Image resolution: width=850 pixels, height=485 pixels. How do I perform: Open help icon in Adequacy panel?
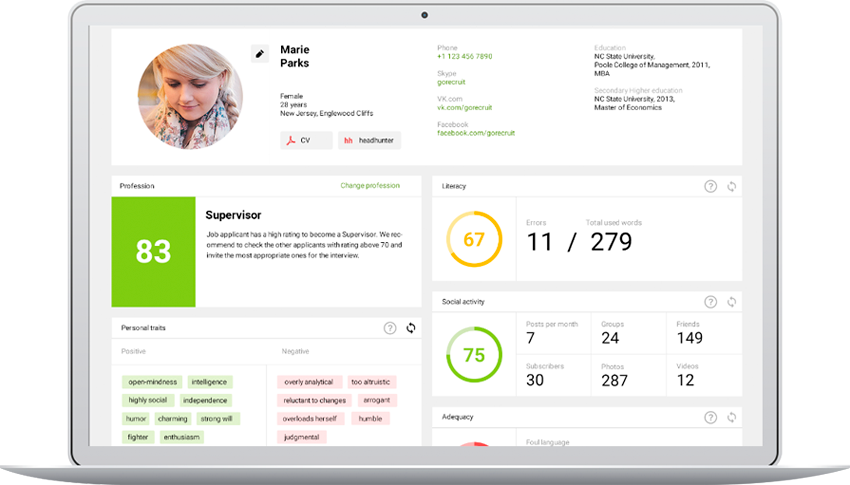(x=710, y=417)
